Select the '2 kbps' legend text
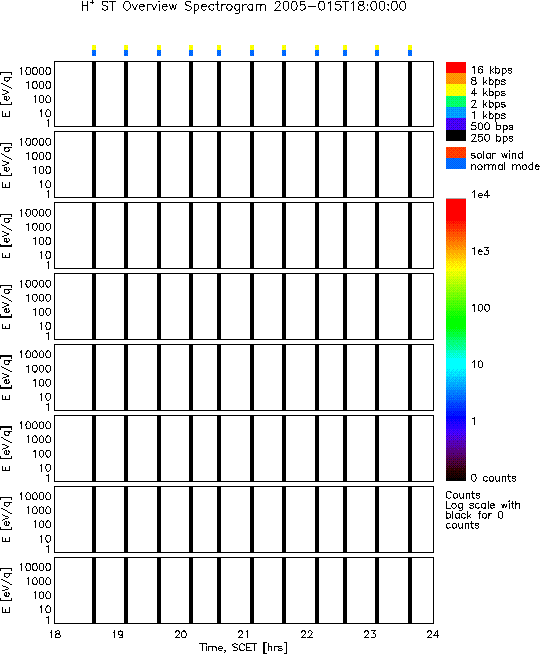 tap(488, 104)
